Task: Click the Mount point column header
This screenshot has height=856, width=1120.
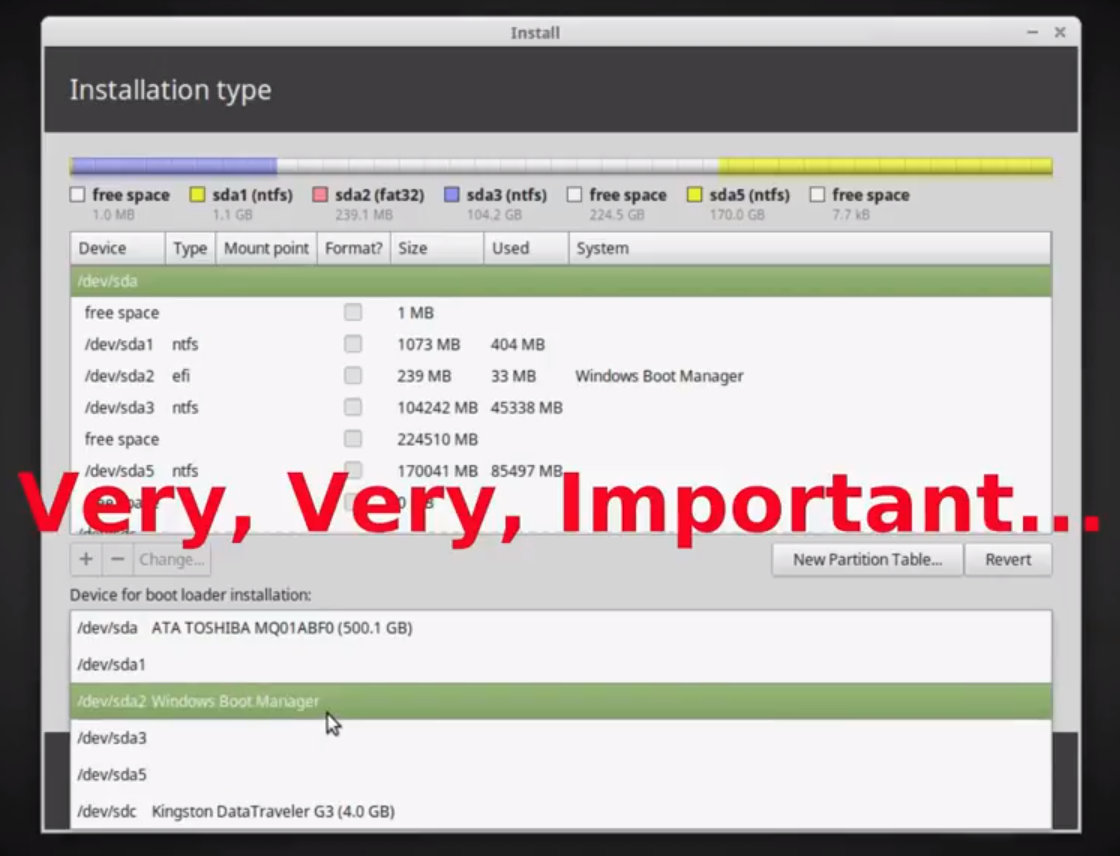Action: (x=266, y=248)
